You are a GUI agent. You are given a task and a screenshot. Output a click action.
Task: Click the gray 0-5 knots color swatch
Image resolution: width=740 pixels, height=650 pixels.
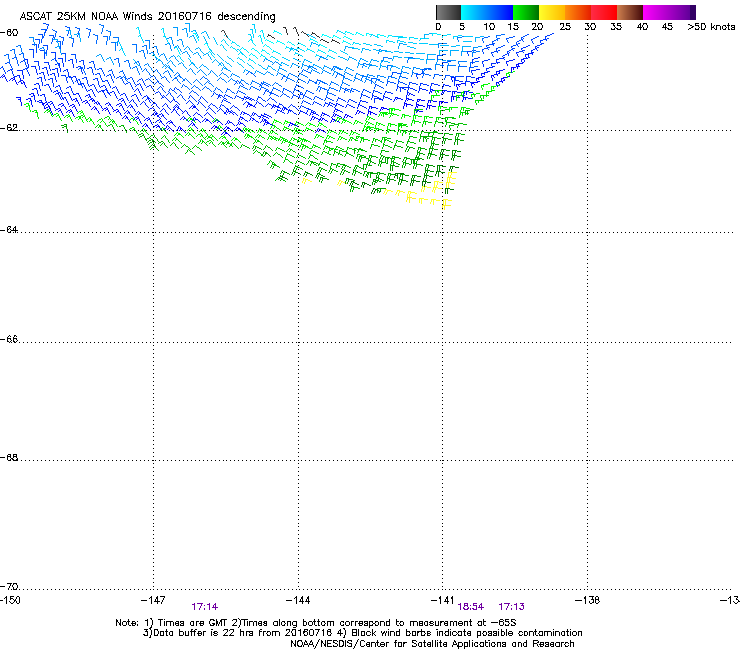click(x=448, y=12)
